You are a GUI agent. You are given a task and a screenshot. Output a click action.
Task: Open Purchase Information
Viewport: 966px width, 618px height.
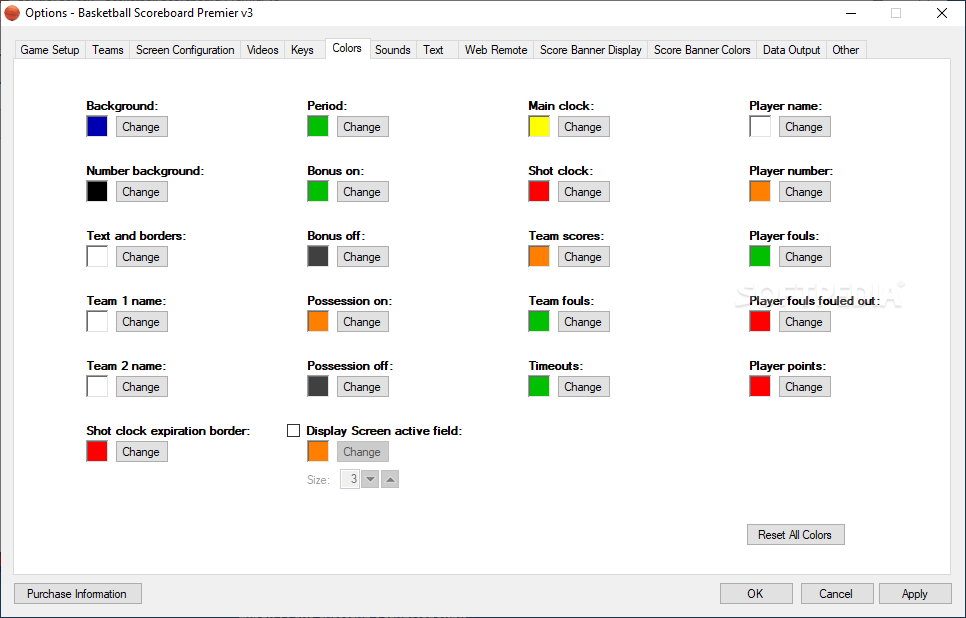tap(78, 594)
